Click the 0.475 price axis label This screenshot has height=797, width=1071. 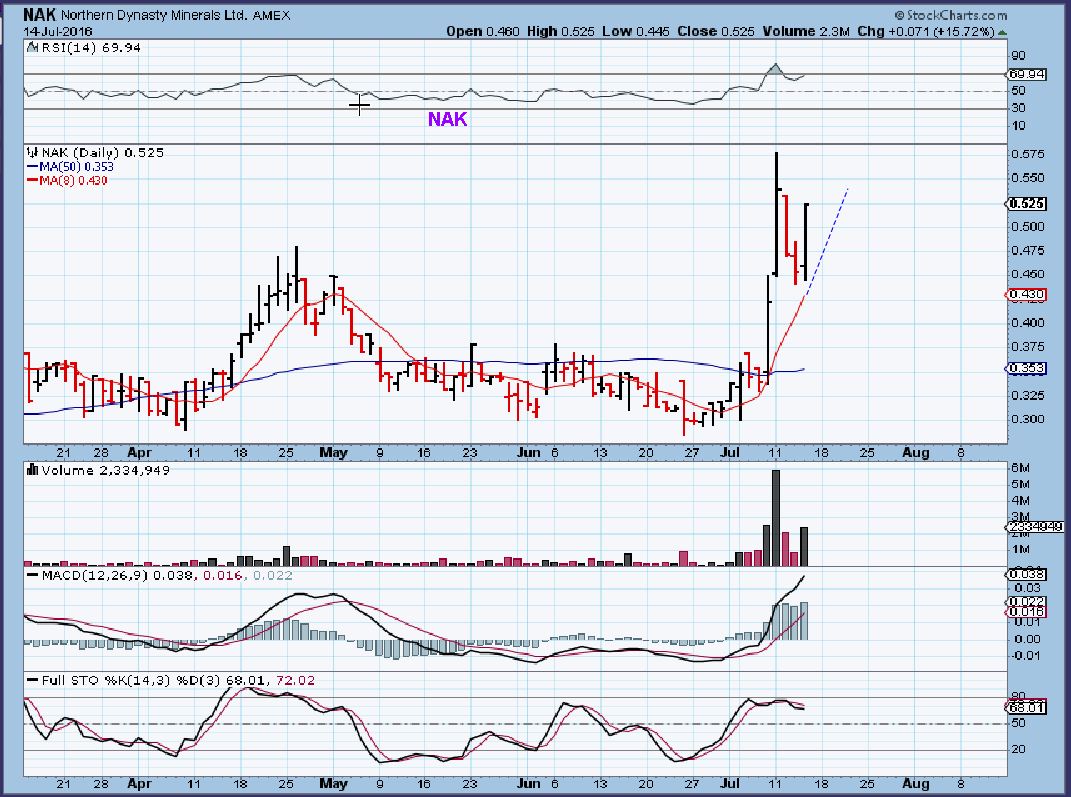pos(1027,250)
